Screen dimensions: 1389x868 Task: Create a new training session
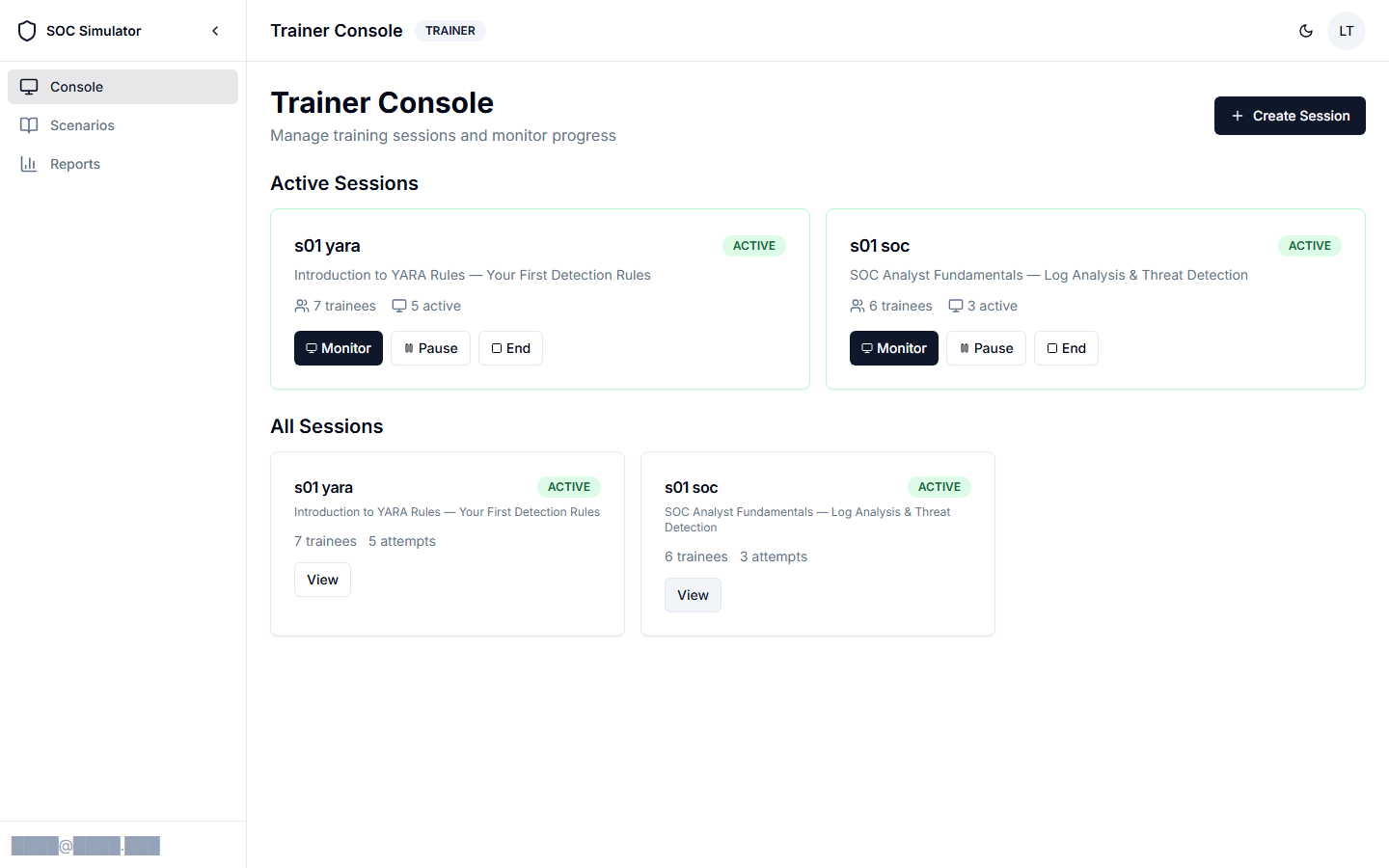1290,116
